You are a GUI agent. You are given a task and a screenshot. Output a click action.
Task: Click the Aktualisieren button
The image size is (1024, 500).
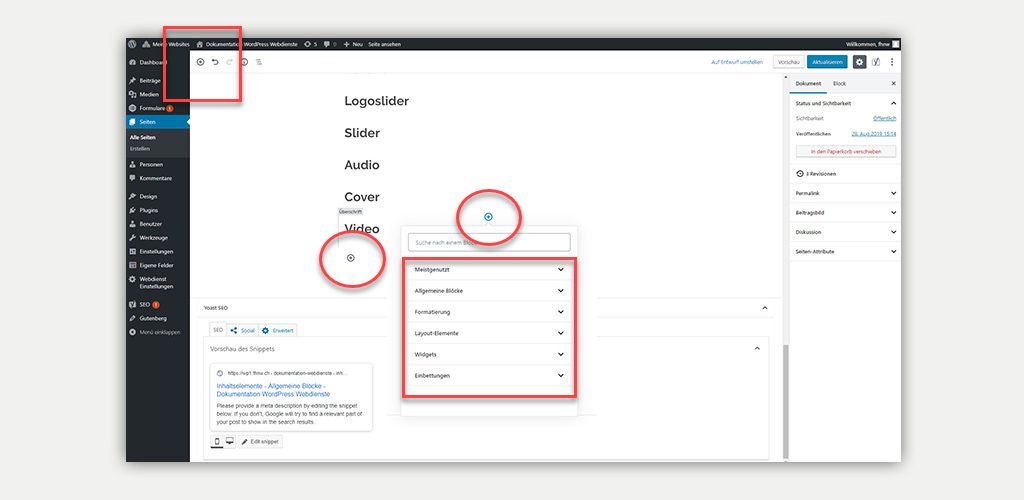coord(828,62)
